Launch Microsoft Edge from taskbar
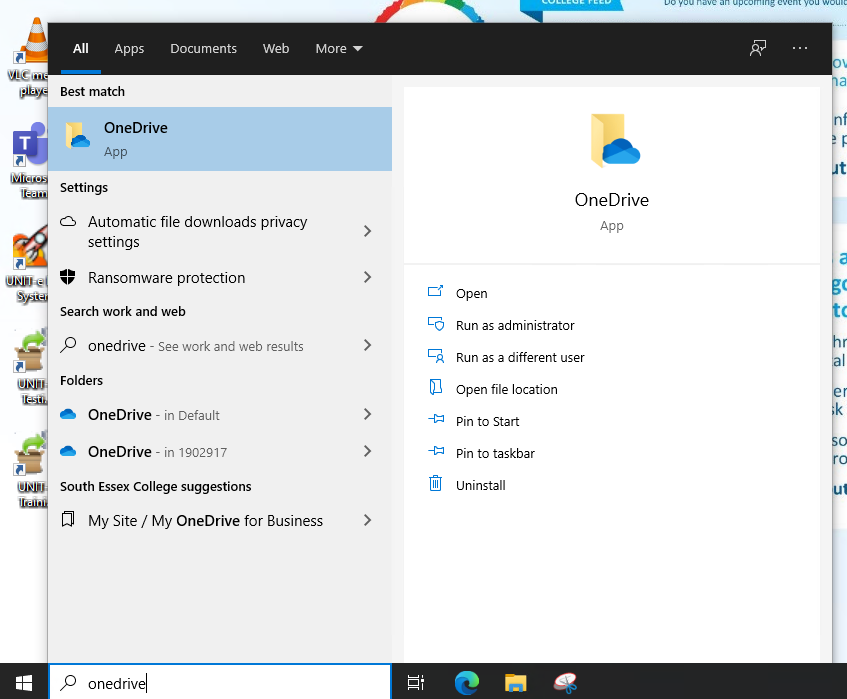The height and width of the screenshot is (699, 847). (x=467, y=683)
